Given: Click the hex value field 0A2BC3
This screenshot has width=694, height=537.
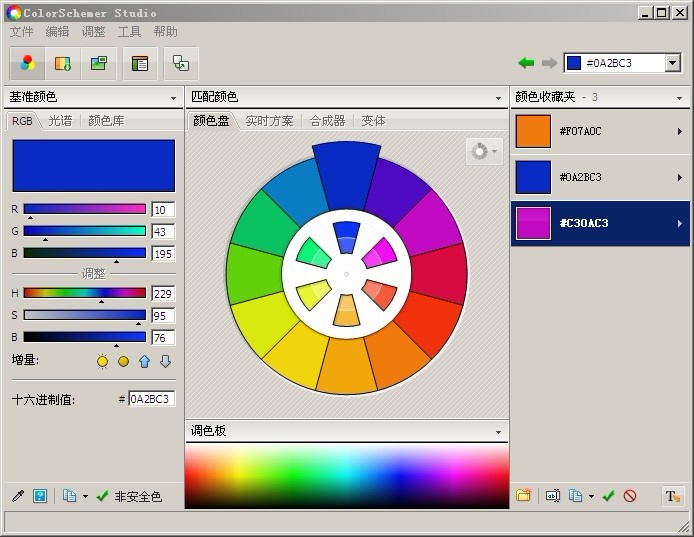Looking at the screenshot, I should tap(151, 399).
